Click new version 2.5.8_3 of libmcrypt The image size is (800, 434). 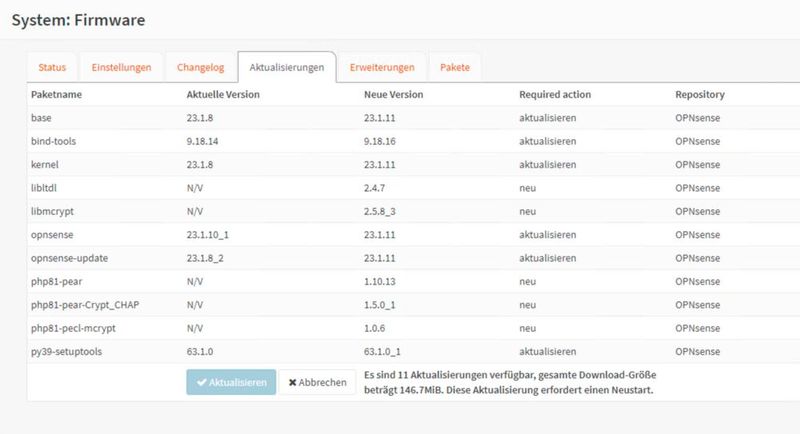(x=380, y=212)
